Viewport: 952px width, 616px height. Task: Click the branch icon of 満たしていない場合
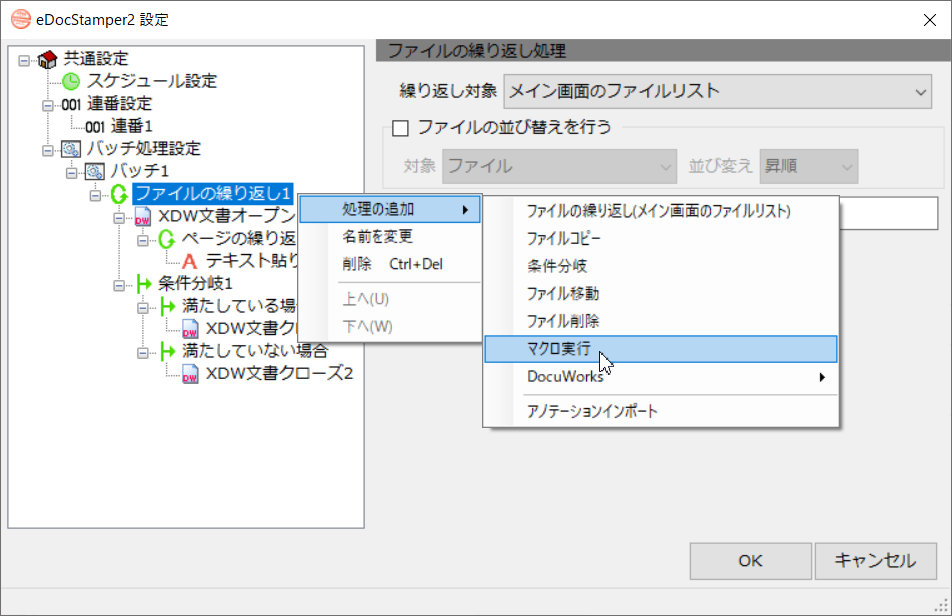coord(167,351)
